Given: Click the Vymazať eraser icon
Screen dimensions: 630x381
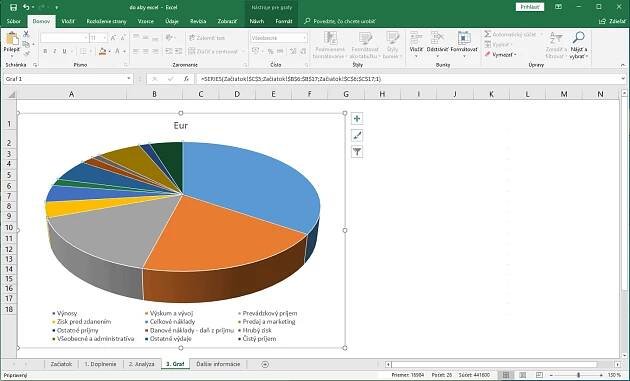Looking at the screenshot, I should tap(487, 54).
